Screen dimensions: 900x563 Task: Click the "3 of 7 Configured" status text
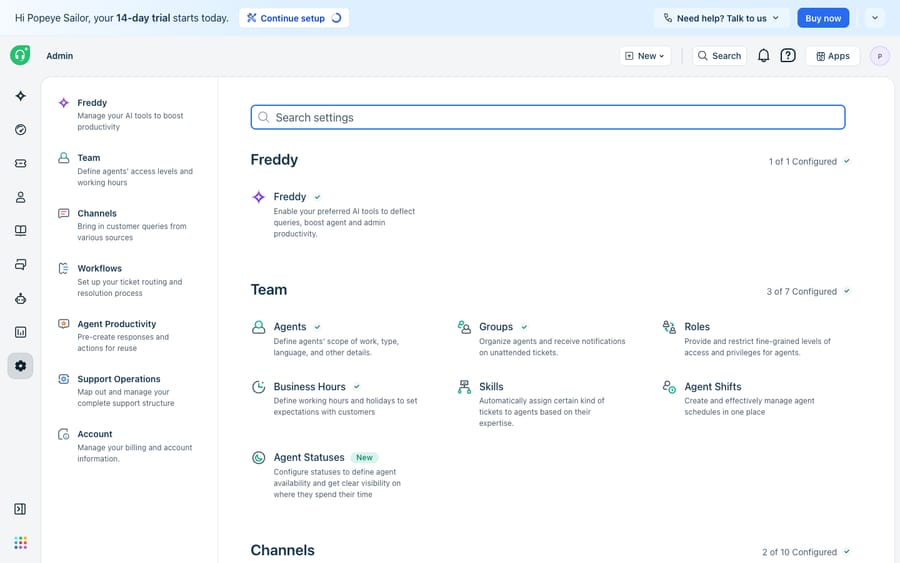[801, 292]
